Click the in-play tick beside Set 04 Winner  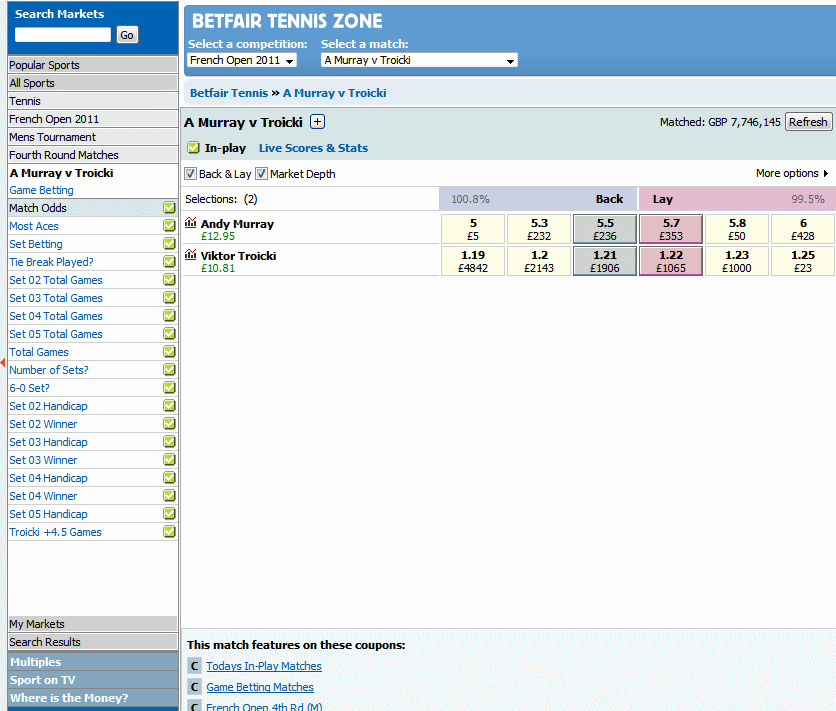click(170, 496)
